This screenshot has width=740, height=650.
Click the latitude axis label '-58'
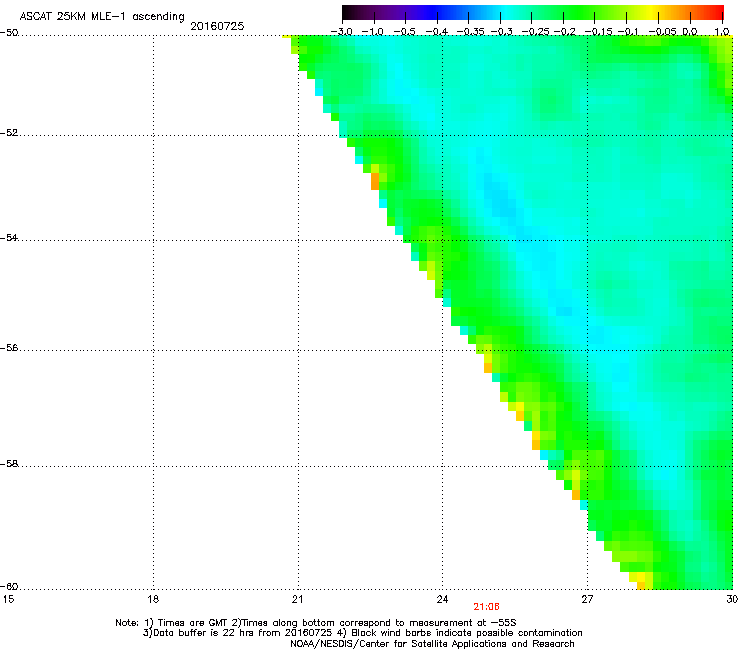[9, 464]
